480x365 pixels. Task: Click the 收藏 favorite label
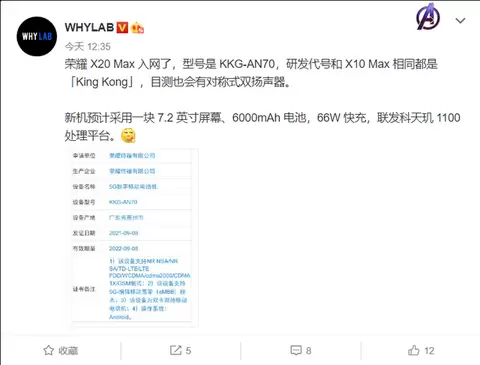point(68,351)
